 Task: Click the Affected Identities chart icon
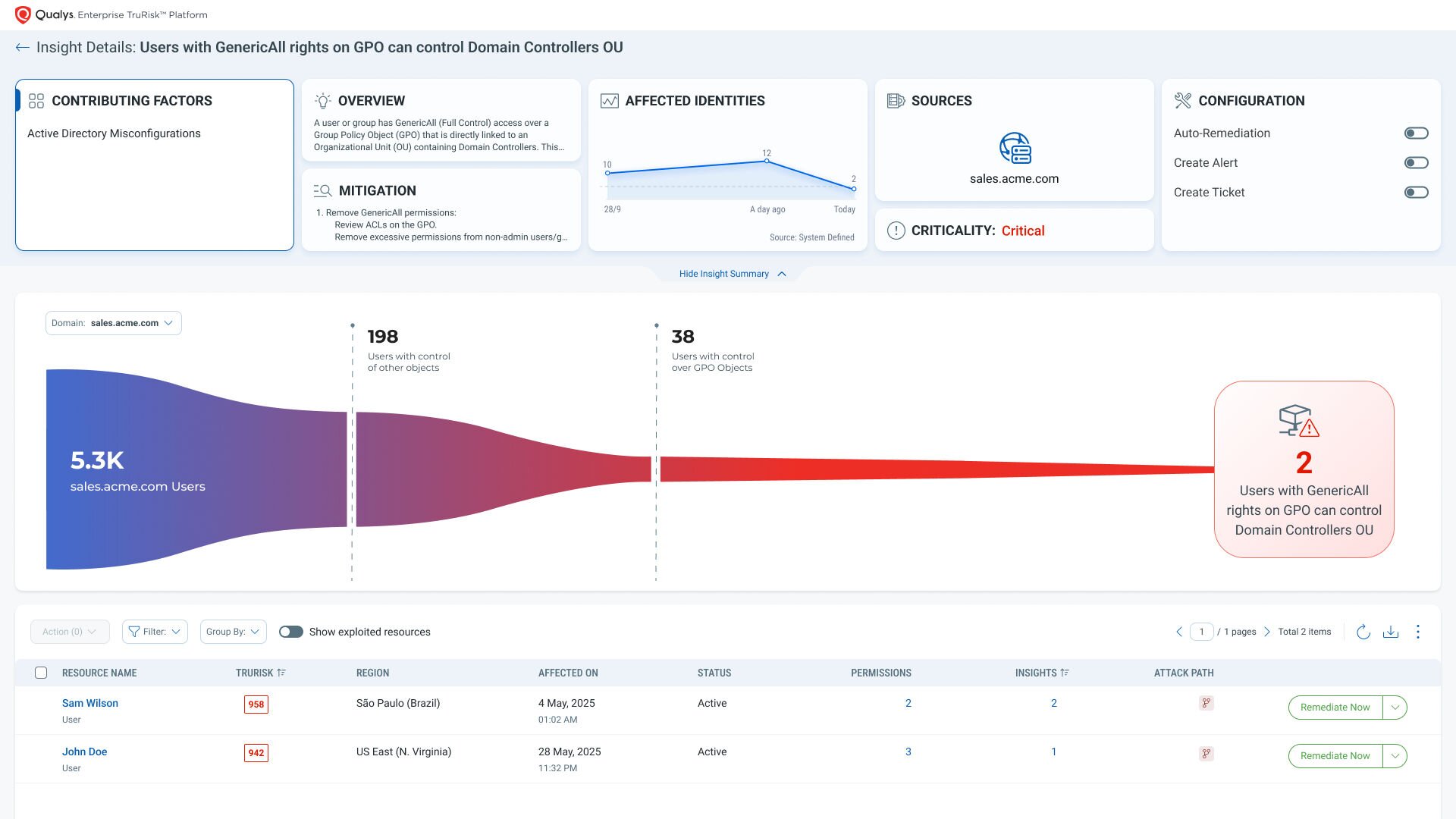point(610,101)
